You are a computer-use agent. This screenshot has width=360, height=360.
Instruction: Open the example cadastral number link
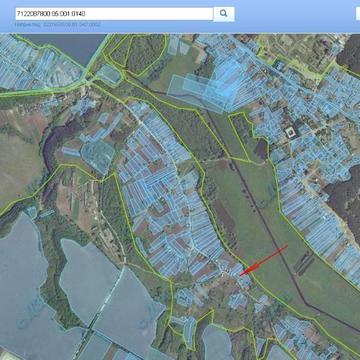coord(57,24)
